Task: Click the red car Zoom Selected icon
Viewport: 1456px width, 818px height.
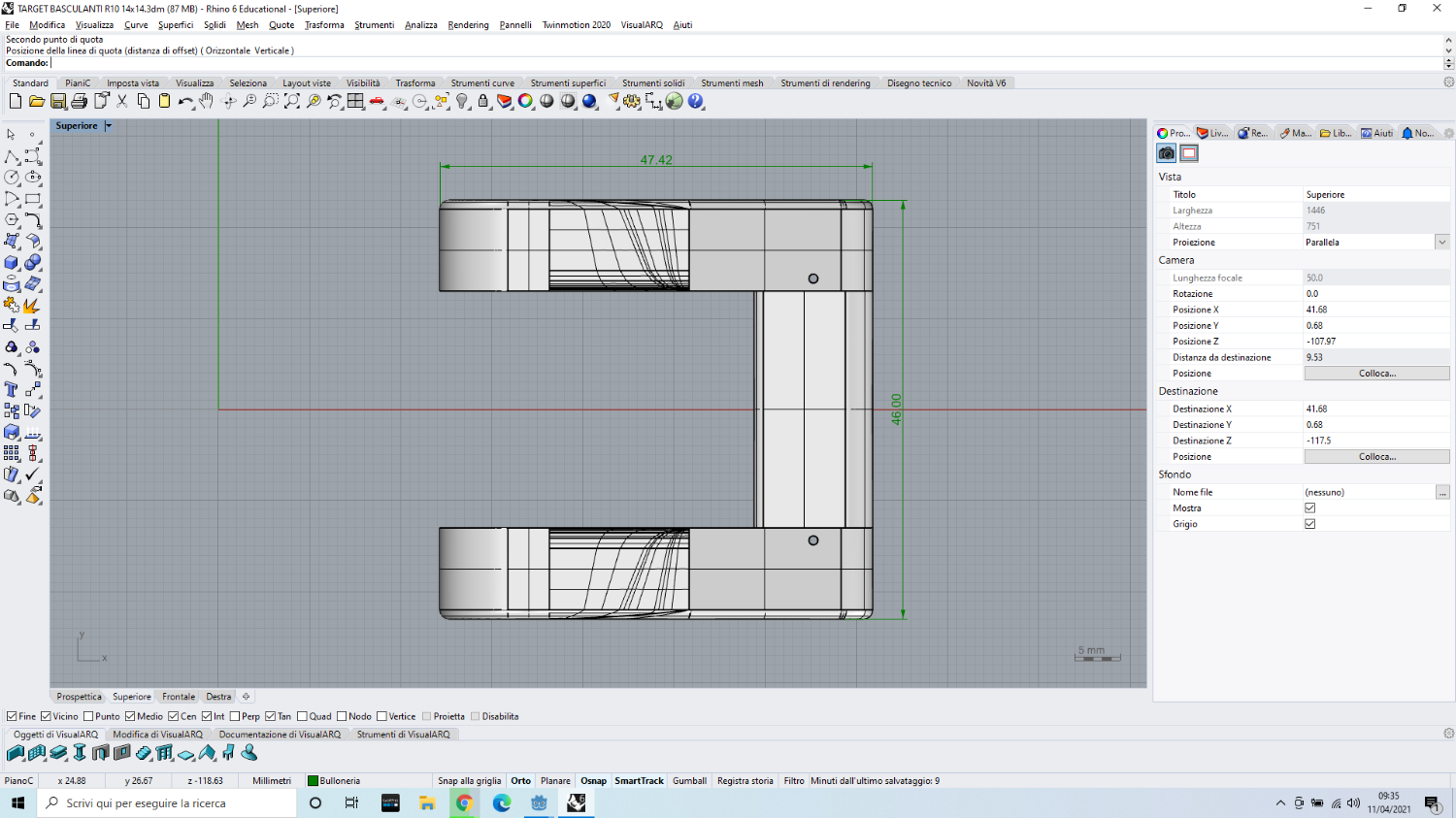Action: click(377, 101)
